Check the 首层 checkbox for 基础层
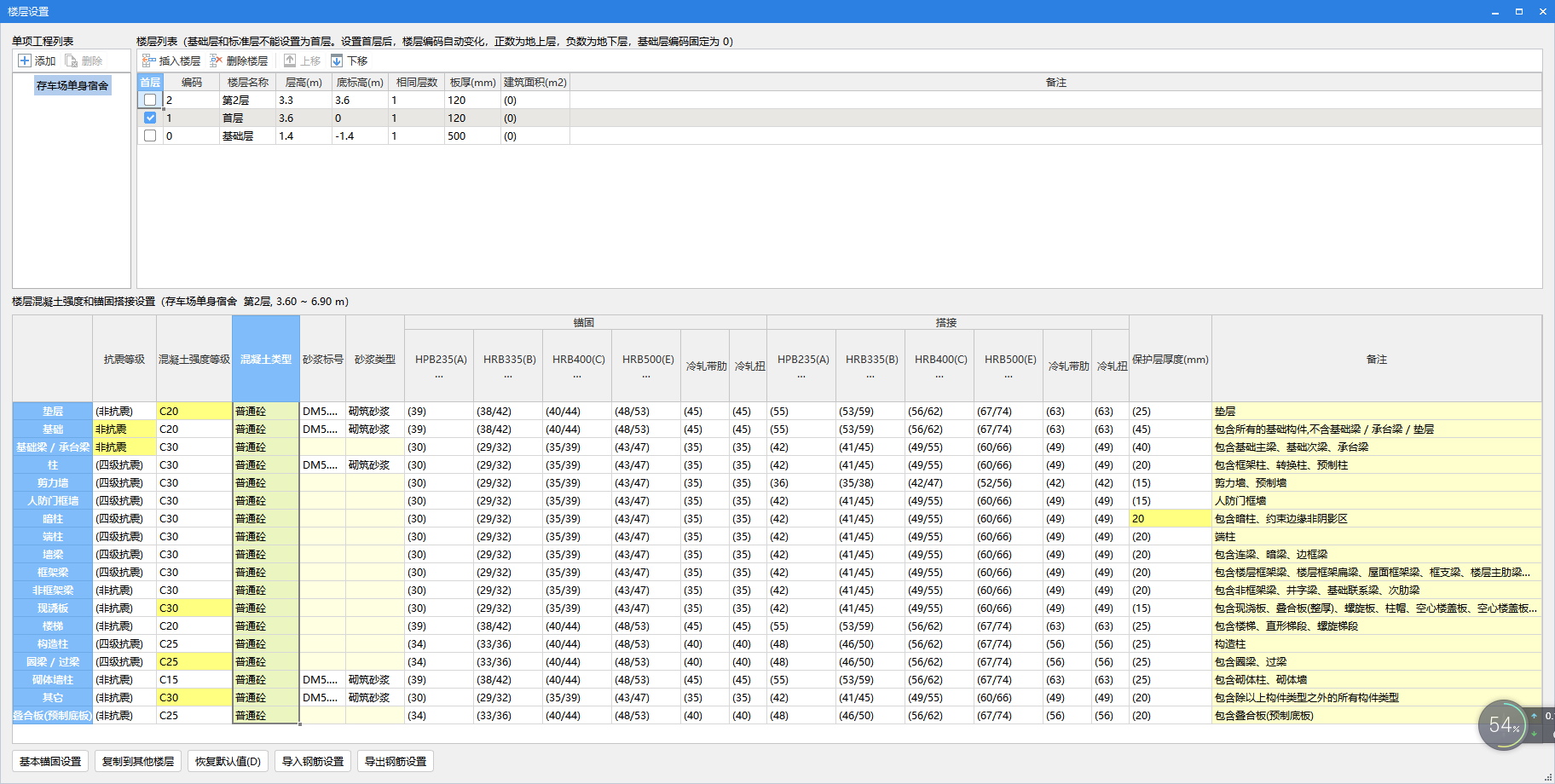The image size is (1555, 784). [x=150, y=135]
